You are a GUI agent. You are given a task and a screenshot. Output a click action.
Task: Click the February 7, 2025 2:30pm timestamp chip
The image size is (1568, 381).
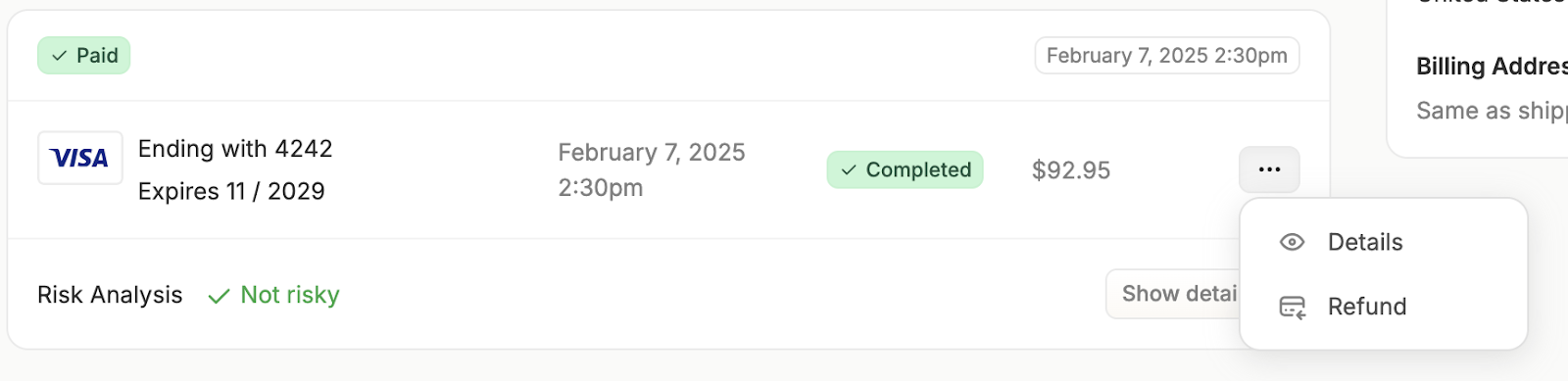click(x=1167, y=56)
